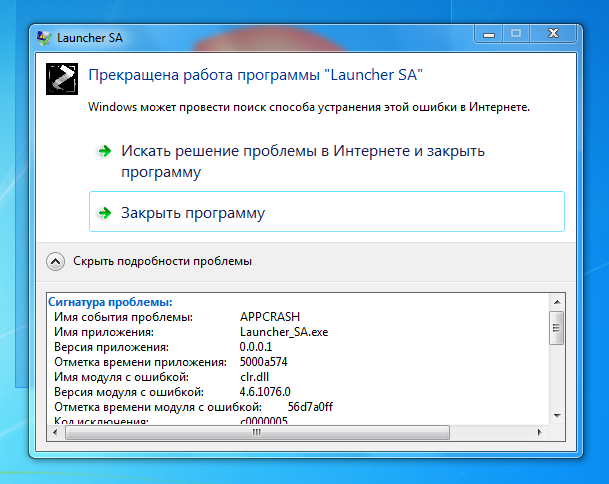Click the details vertical scrollbar down arrow
Screen dimensions: 609x484
(557, 416)
